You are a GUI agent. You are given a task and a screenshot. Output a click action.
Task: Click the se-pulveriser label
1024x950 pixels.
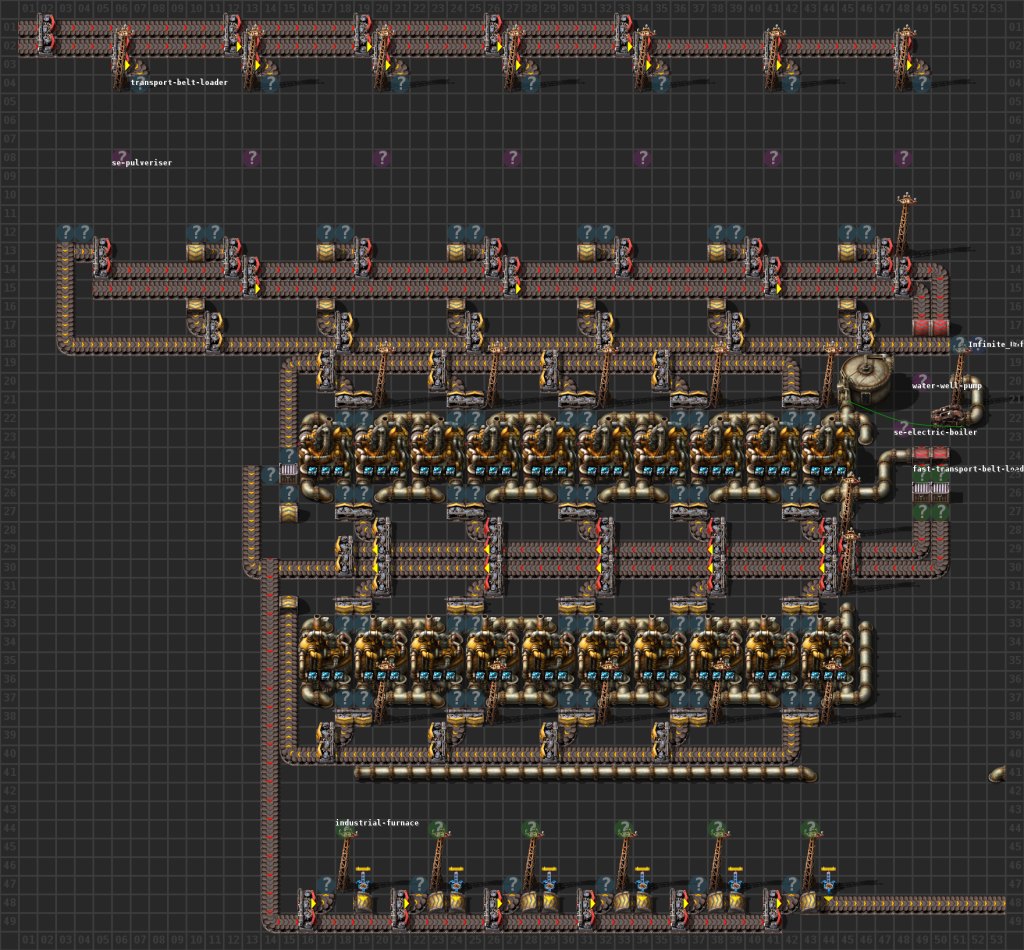pos(142,163)
